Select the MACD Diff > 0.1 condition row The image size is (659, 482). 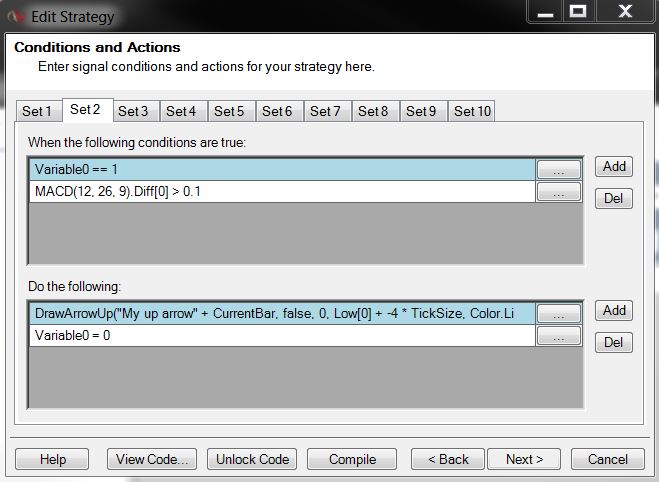coord(282,192)
